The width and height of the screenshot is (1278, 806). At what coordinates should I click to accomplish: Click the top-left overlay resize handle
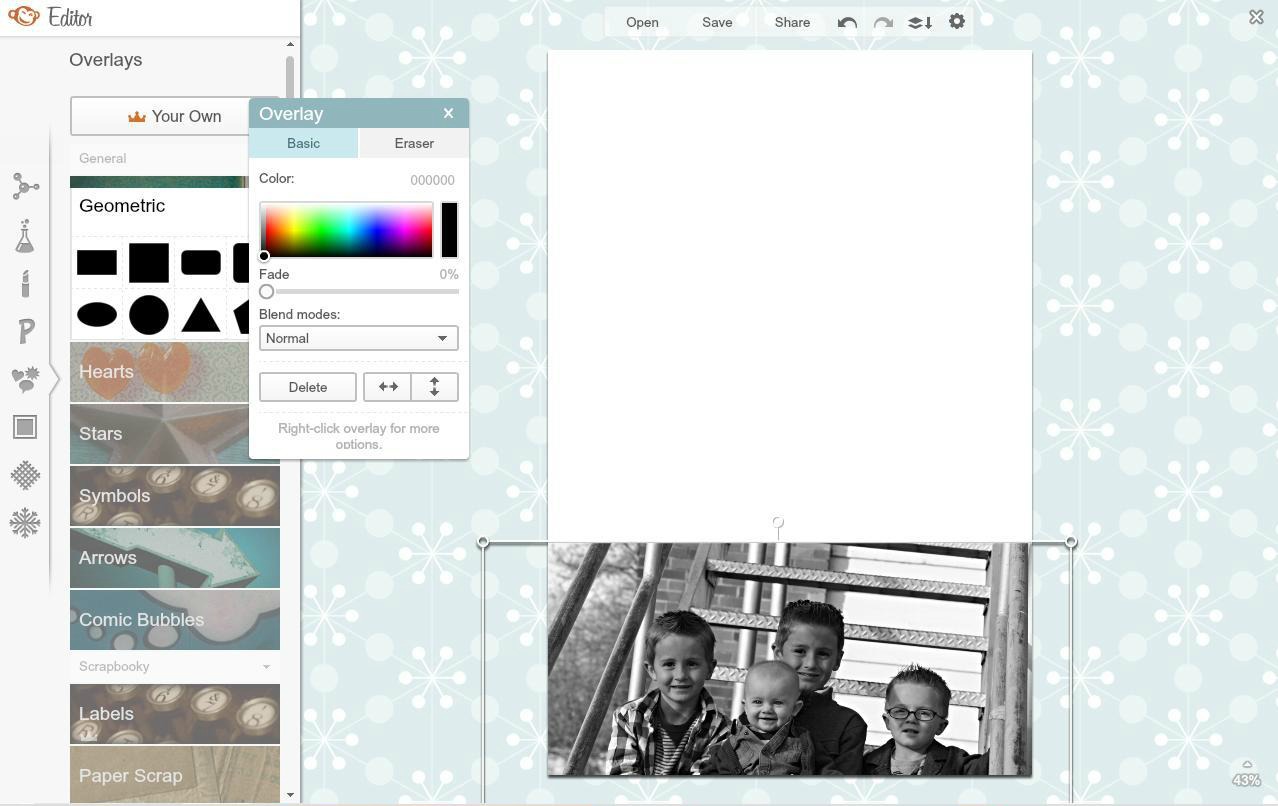tap(483, 542)
